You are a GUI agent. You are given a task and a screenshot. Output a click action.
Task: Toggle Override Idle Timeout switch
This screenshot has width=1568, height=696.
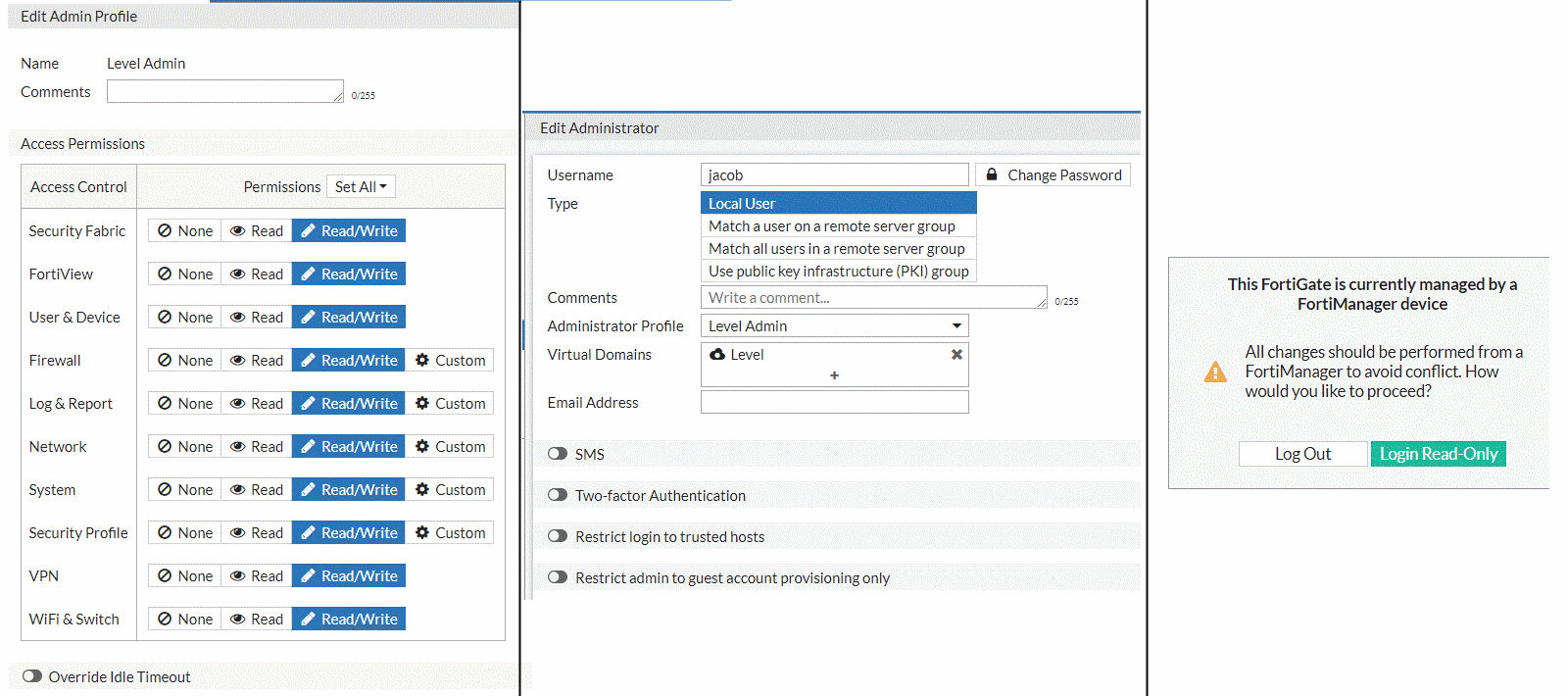(x=32, y=676)
